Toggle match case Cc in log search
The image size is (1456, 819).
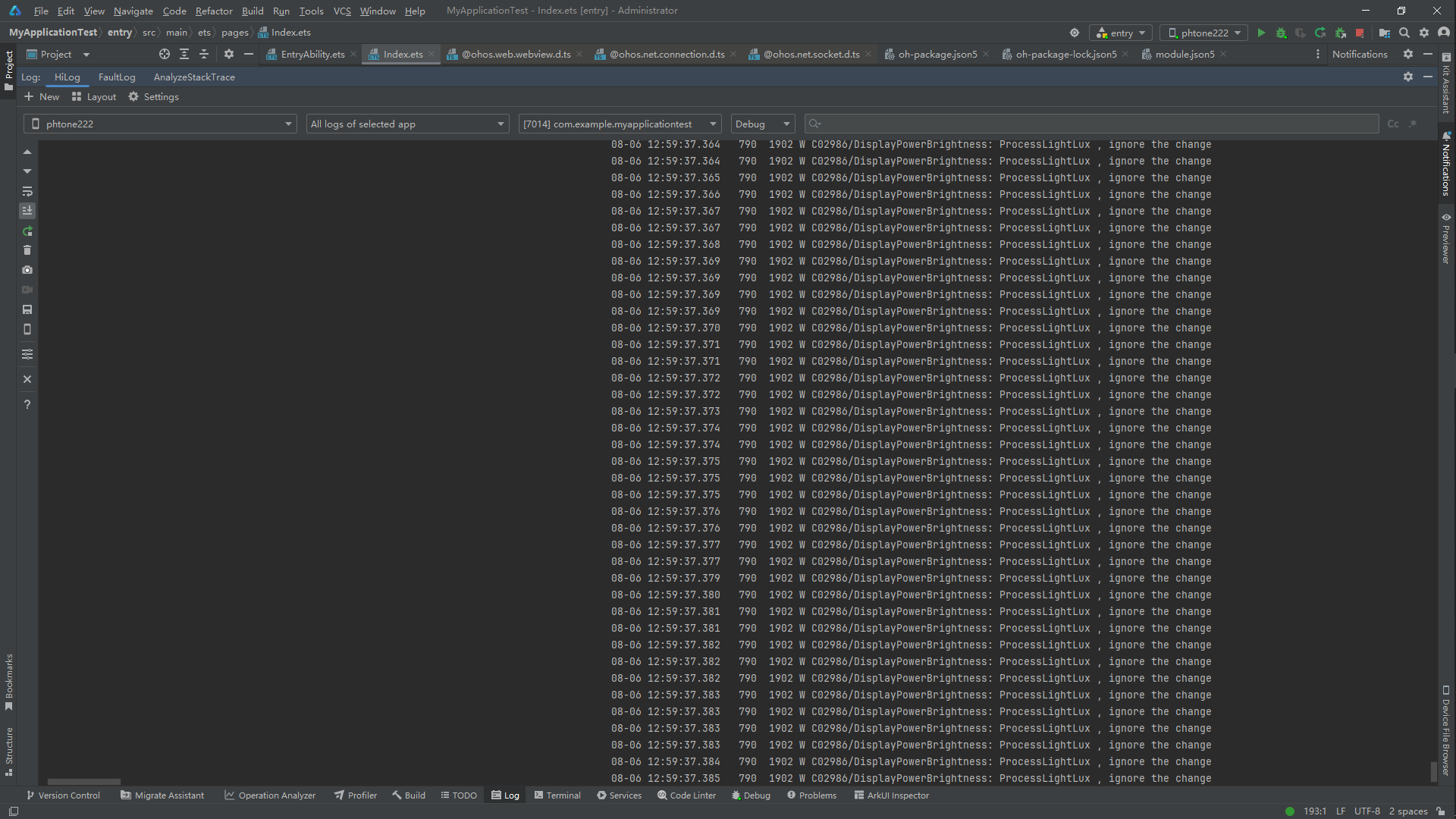(x=1393, y=124)
